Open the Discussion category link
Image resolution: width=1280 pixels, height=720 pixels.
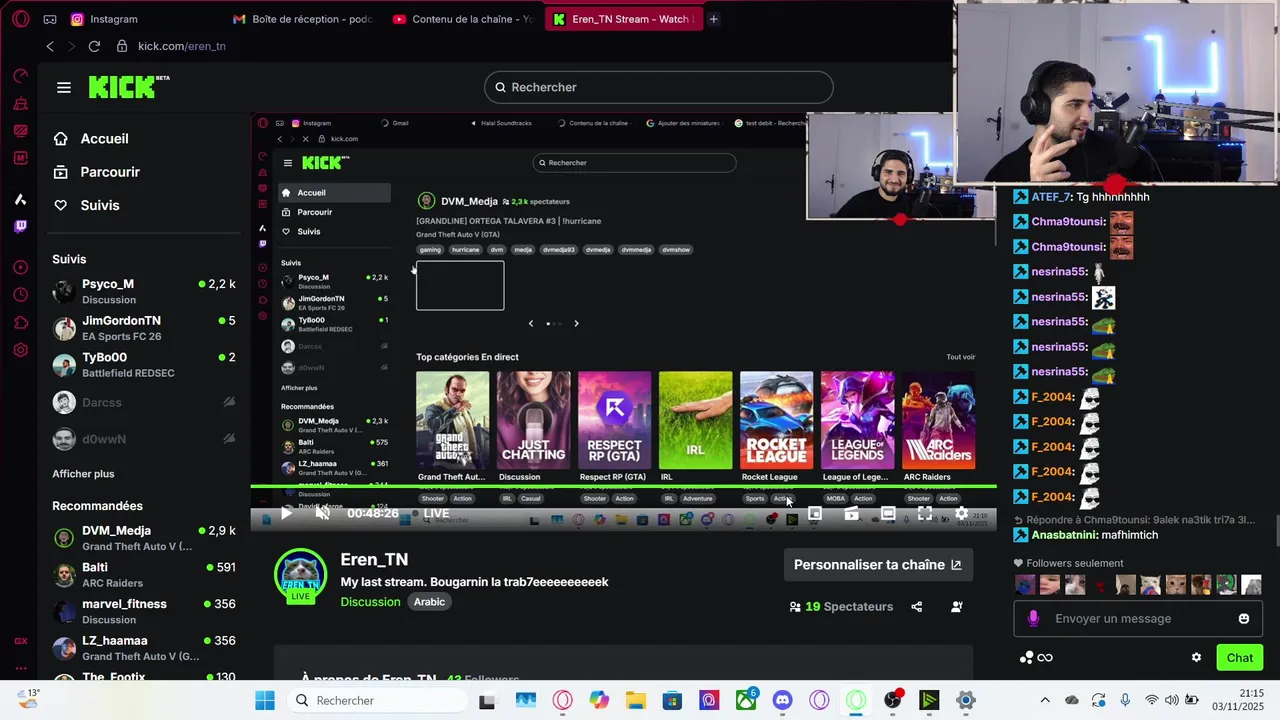pos(370,602)
